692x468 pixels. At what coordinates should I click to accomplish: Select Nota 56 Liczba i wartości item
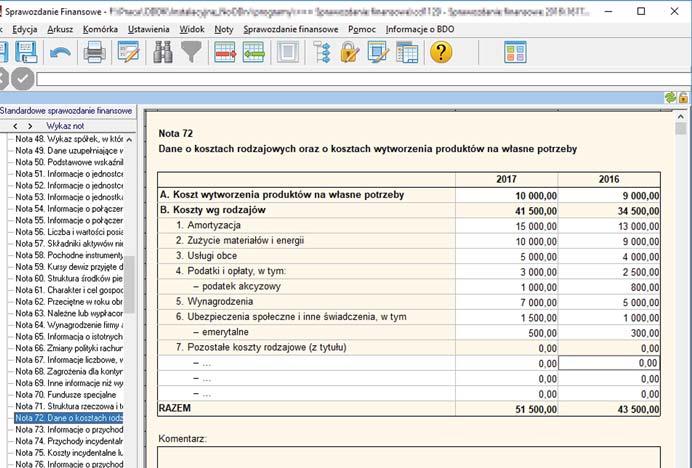pyautogui.click(x=69, y=232)
